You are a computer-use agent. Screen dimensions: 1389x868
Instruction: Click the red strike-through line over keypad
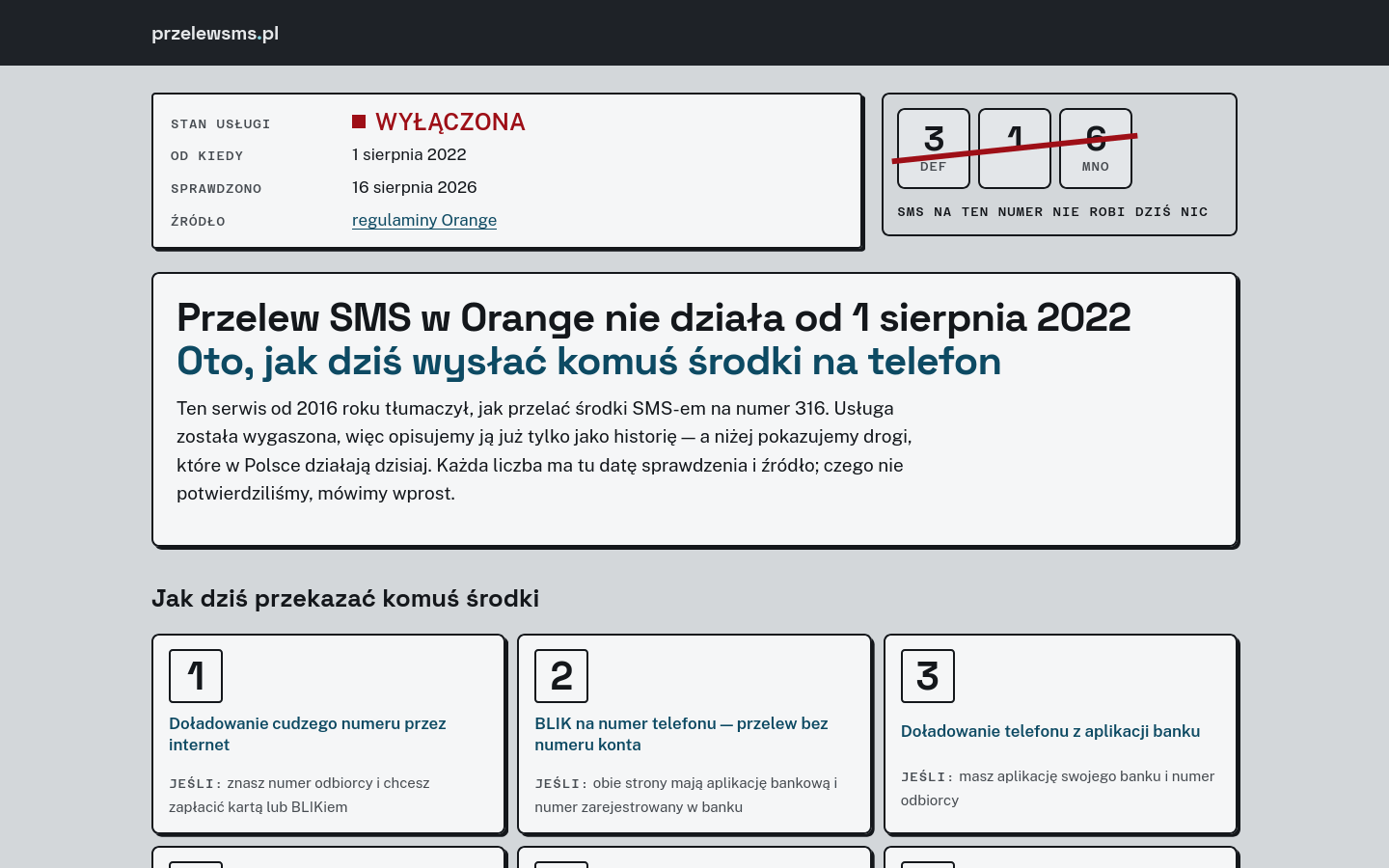(1015, 148)
